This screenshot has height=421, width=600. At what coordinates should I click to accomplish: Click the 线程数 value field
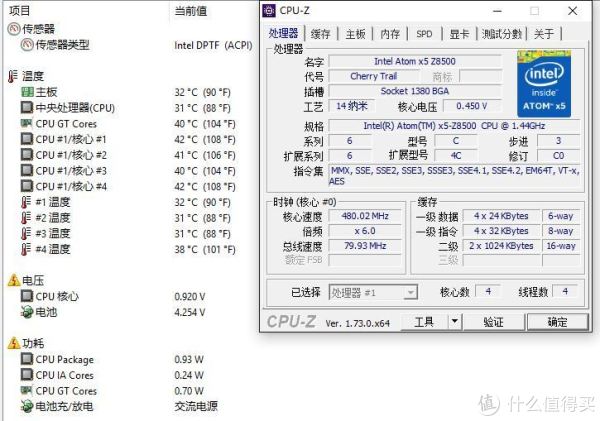click(565, 292)
